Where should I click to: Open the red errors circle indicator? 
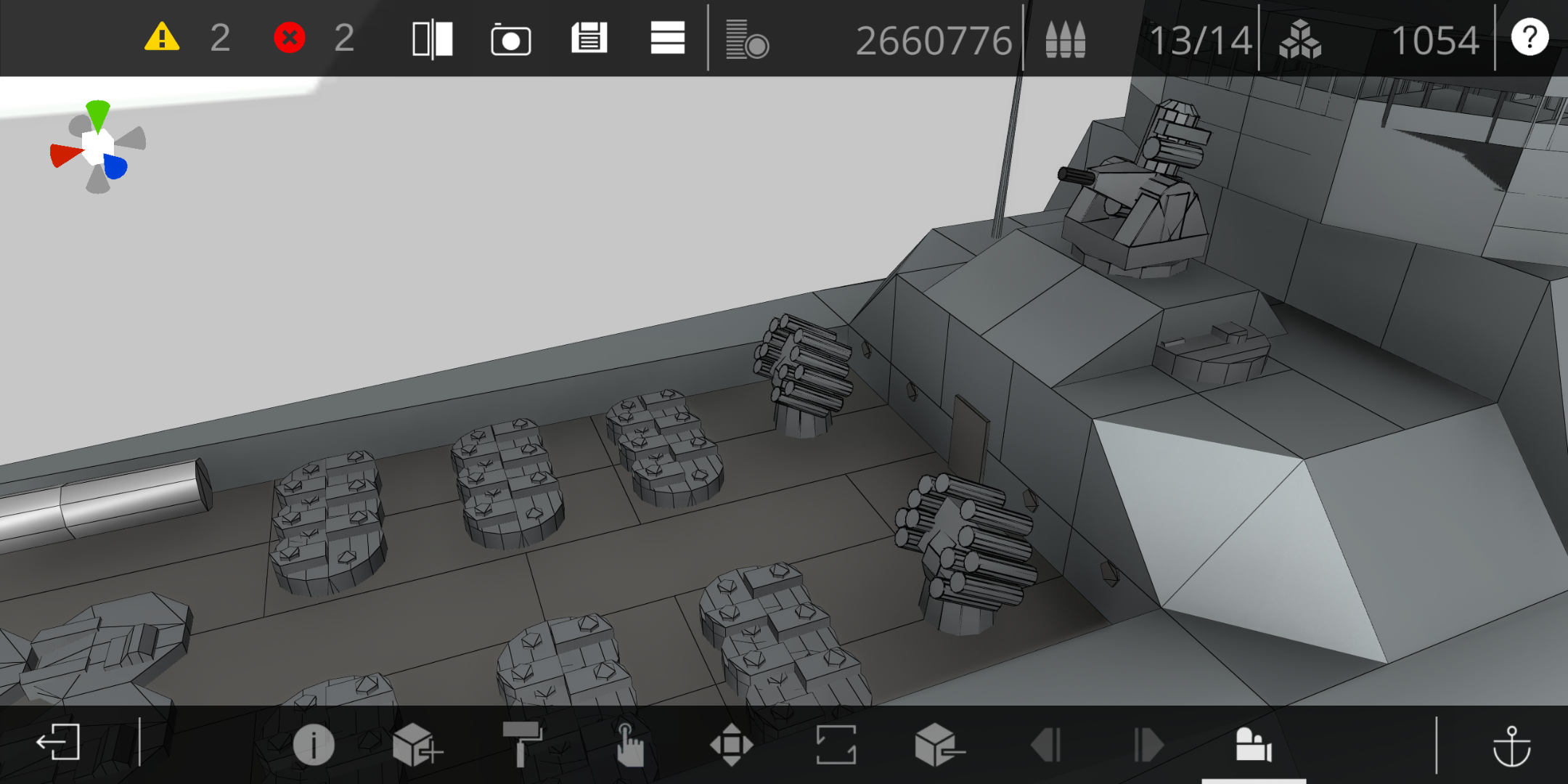(x=289, y=38)
